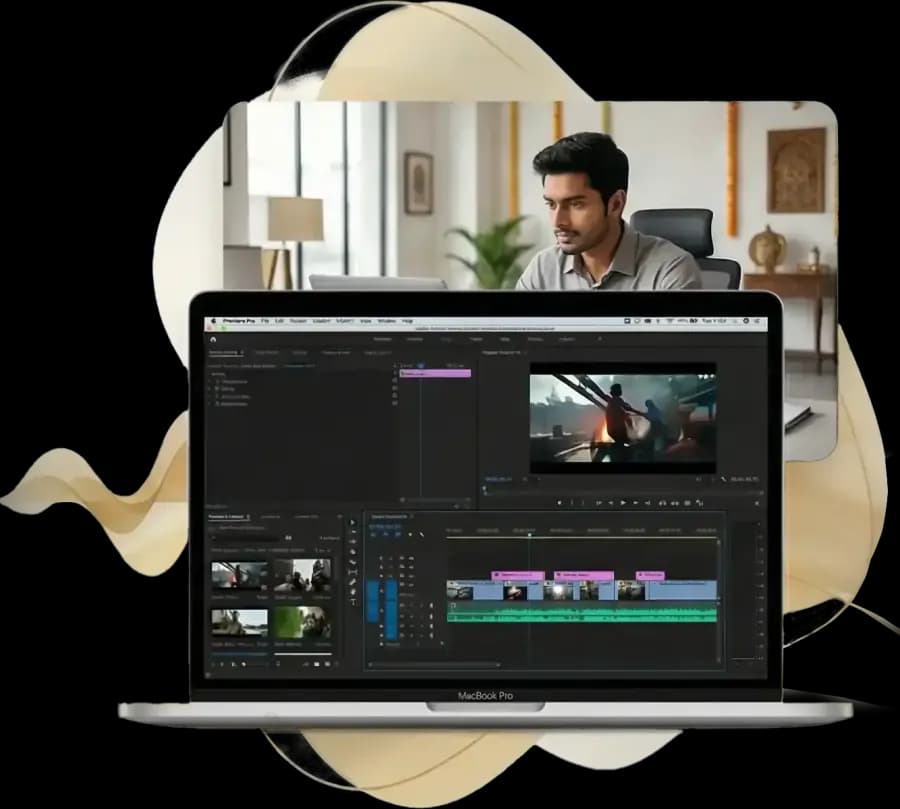Open the Edit menu
The image size is (900, 809).
point(280,321)
